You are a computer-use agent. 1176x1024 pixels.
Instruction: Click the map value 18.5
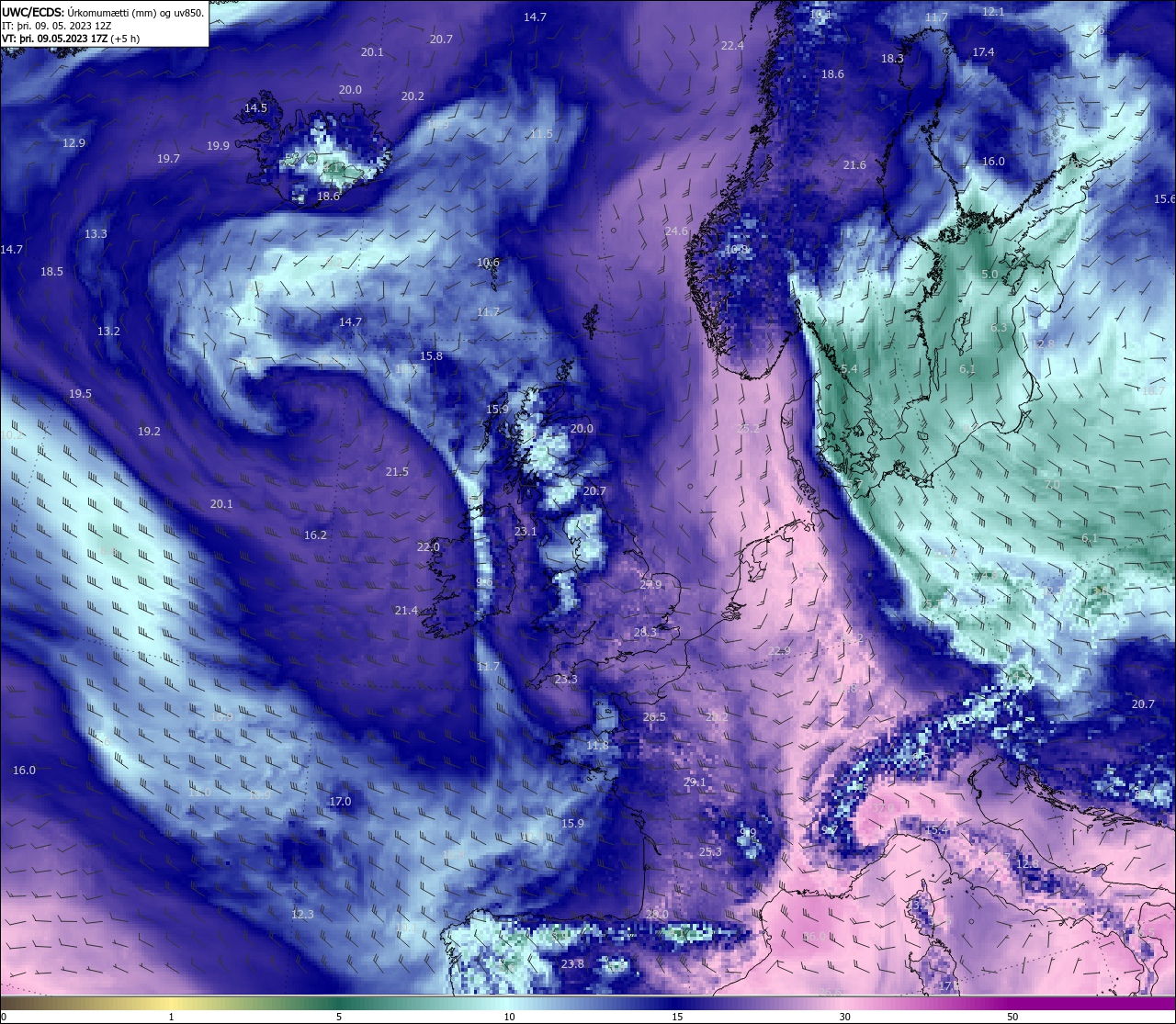tap(51, 272)
